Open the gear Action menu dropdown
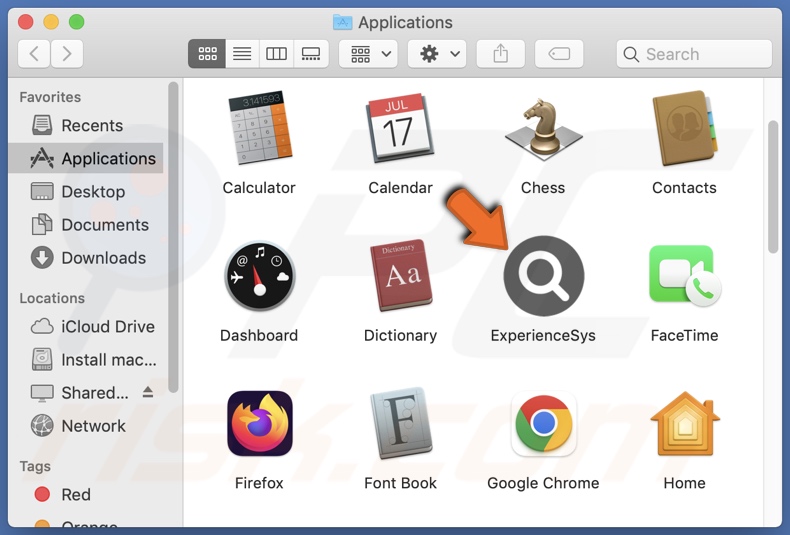The height and width of the screenshot is (535, 790). point(437,53)
